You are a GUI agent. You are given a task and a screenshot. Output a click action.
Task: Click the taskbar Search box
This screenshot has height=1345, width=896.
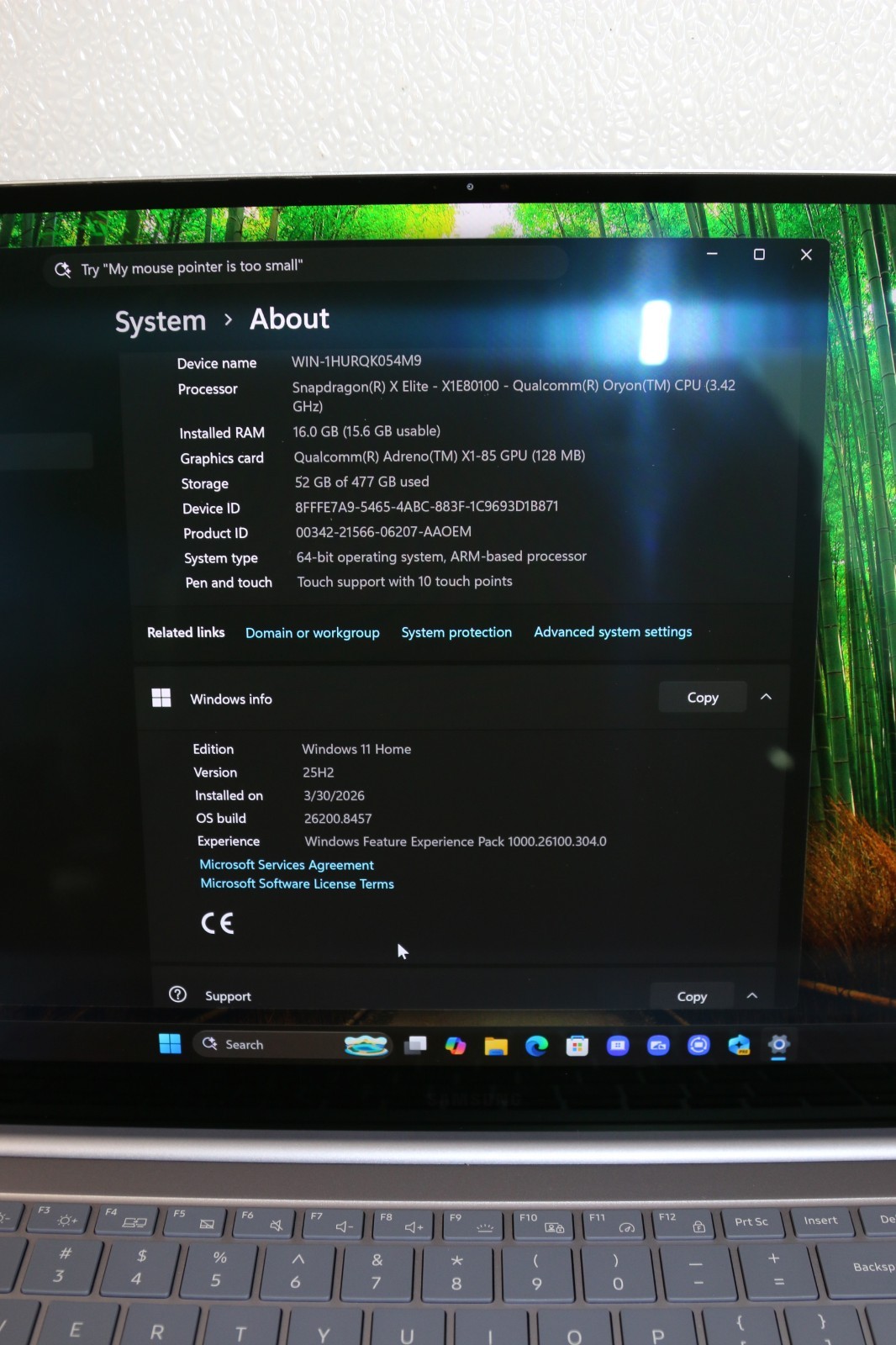[293, 1044]
